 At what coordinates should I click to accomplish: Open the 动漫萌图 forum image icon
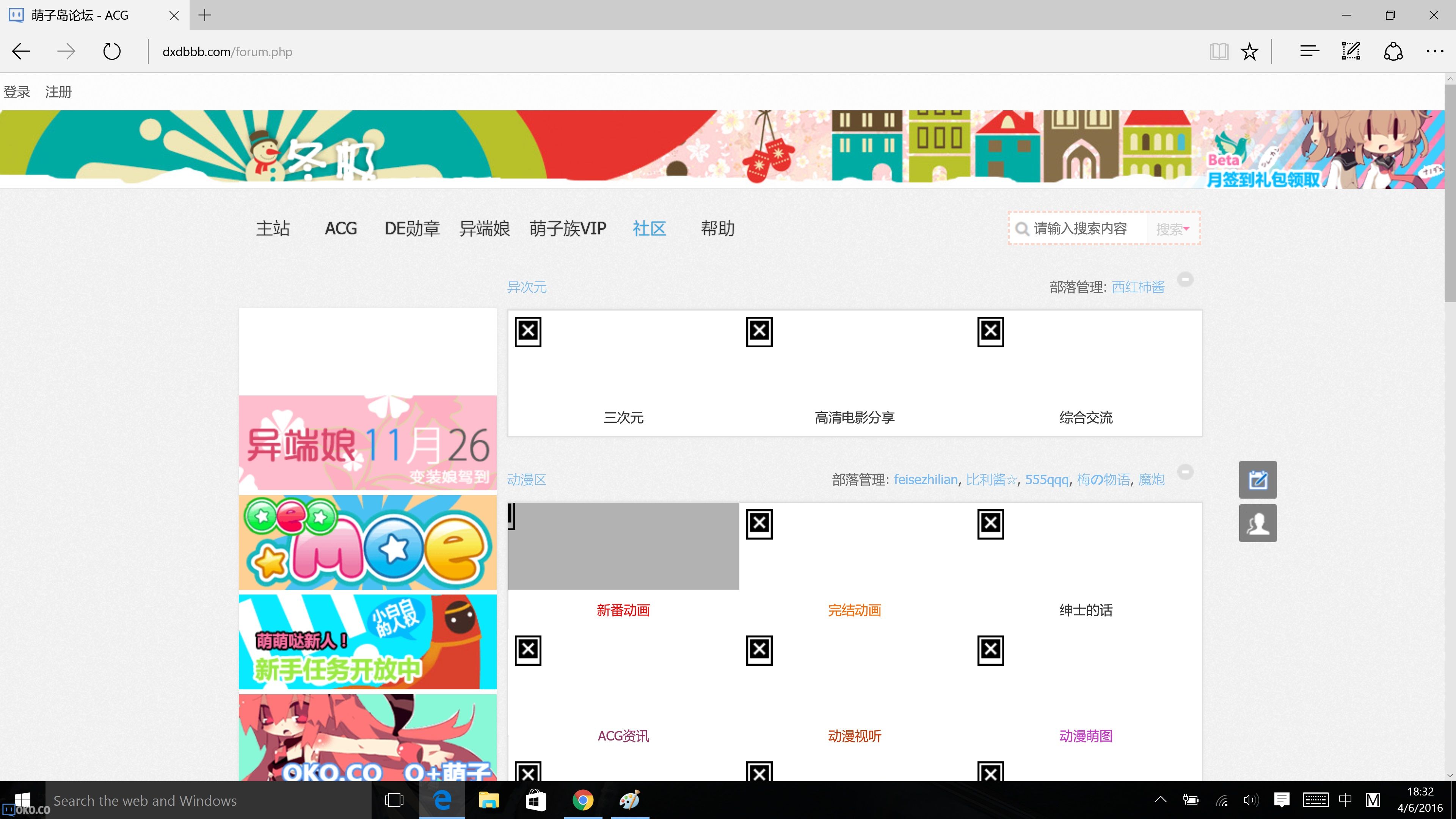tap(990, 651)
